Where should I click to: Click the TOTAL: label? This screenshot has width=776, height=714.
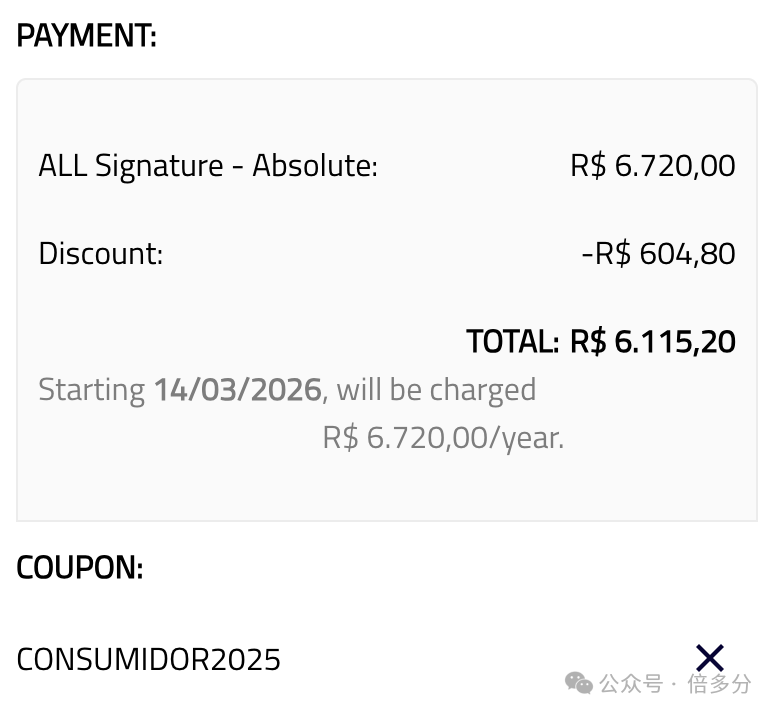513,341
